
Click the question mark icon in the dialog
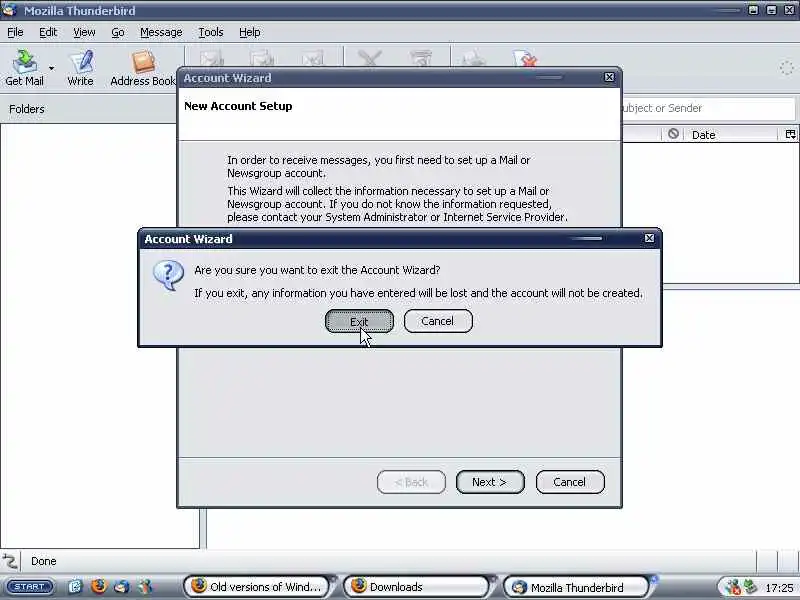tap(168, 275)
